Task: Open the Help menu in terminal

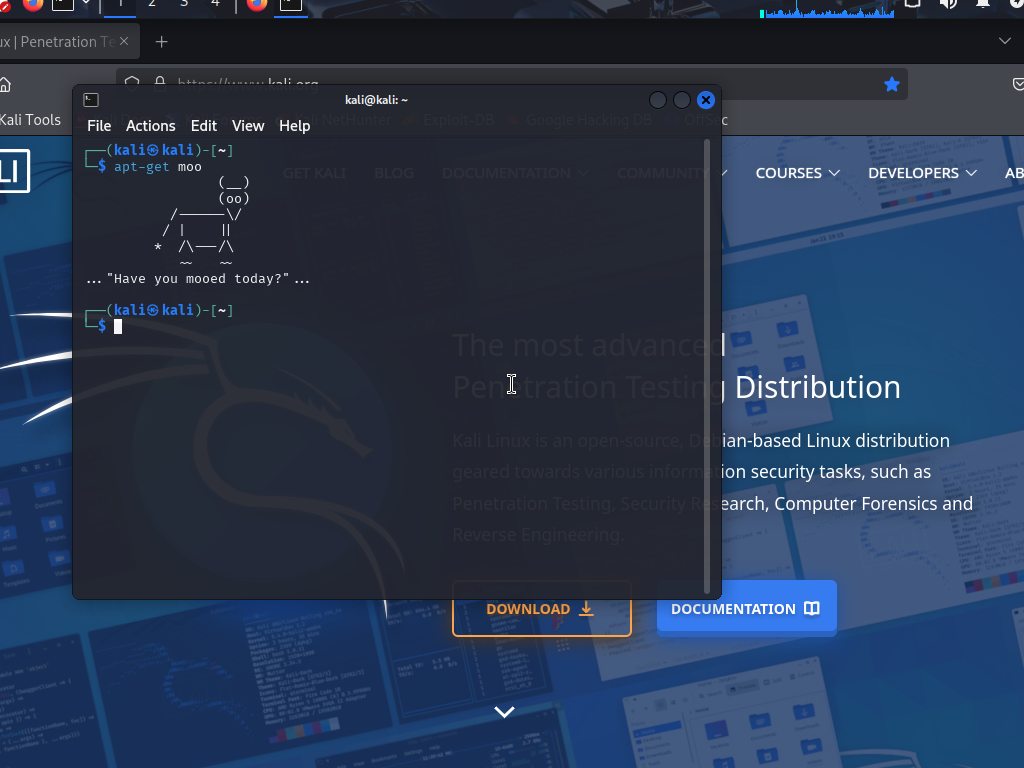Action: pyautogui.click(x=295, y=125)
